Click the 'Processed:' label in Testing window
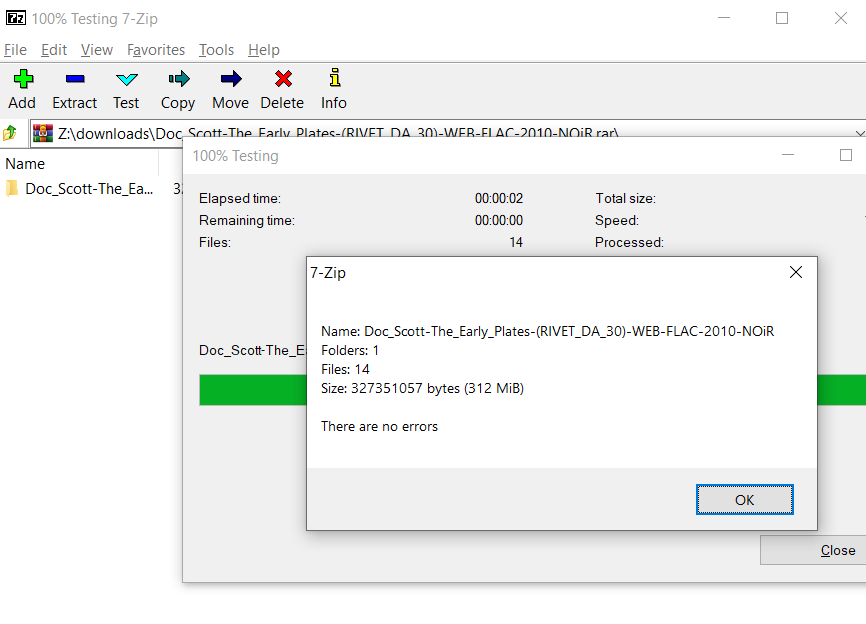This screenshot has height=624, width=866. click(629, 242)
